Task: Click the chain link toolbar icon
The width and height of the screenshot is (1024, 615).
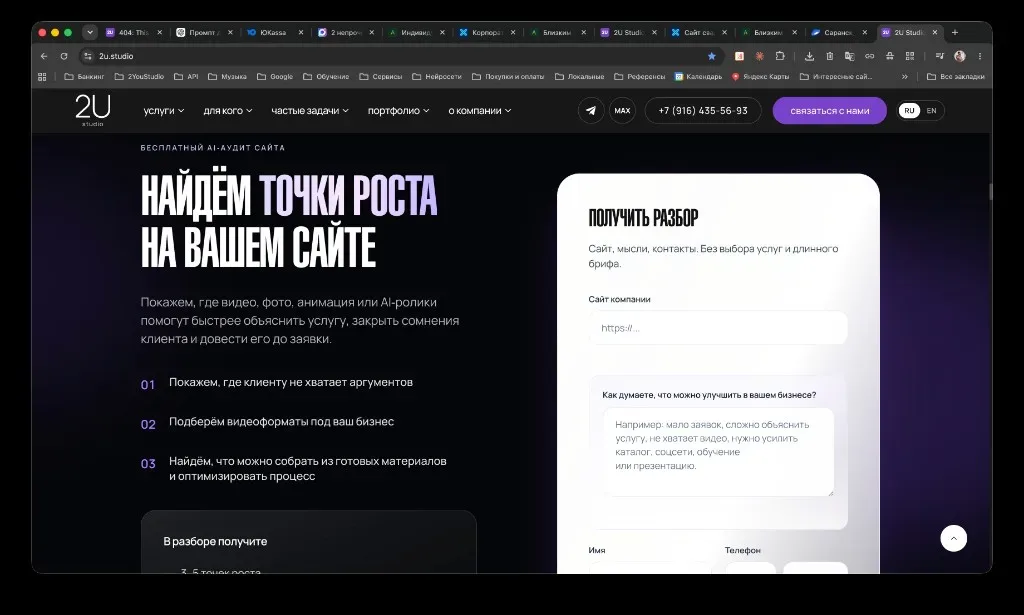Action: (869, 56)
